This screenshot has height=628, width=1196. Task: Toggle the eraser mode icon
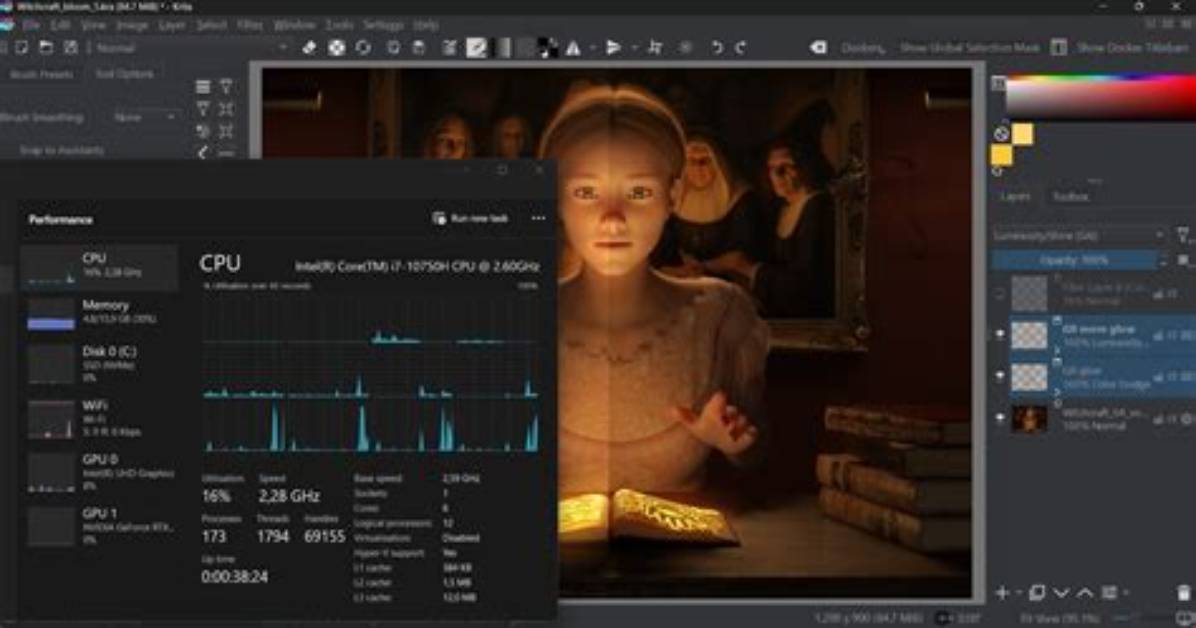pos(309,48)
